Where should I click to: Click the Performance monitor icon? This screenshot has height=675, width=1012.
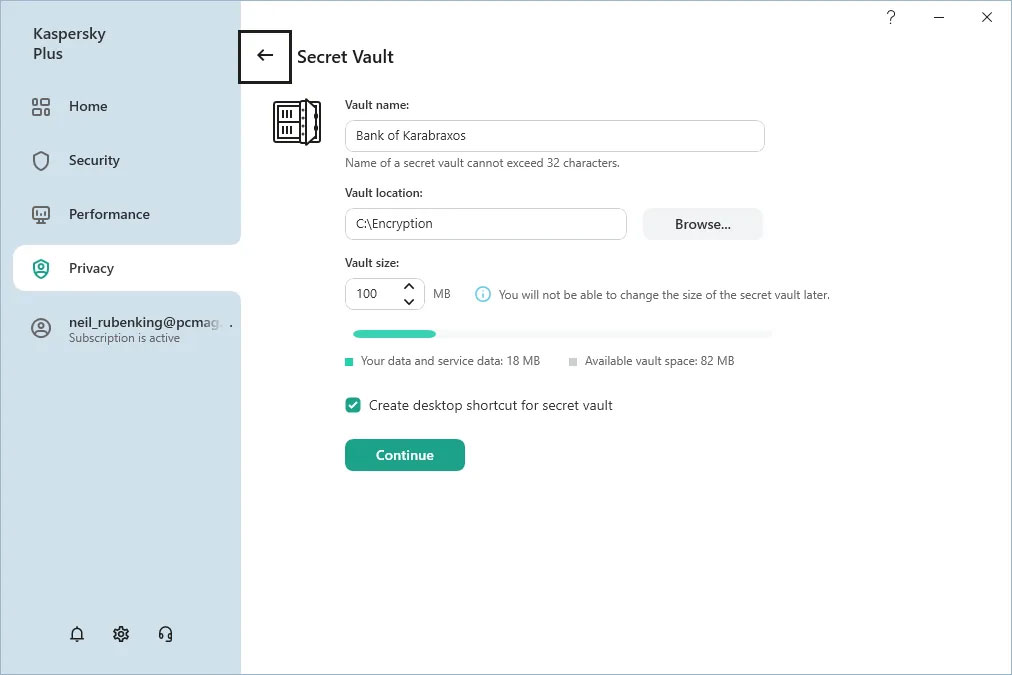point(41,214)
